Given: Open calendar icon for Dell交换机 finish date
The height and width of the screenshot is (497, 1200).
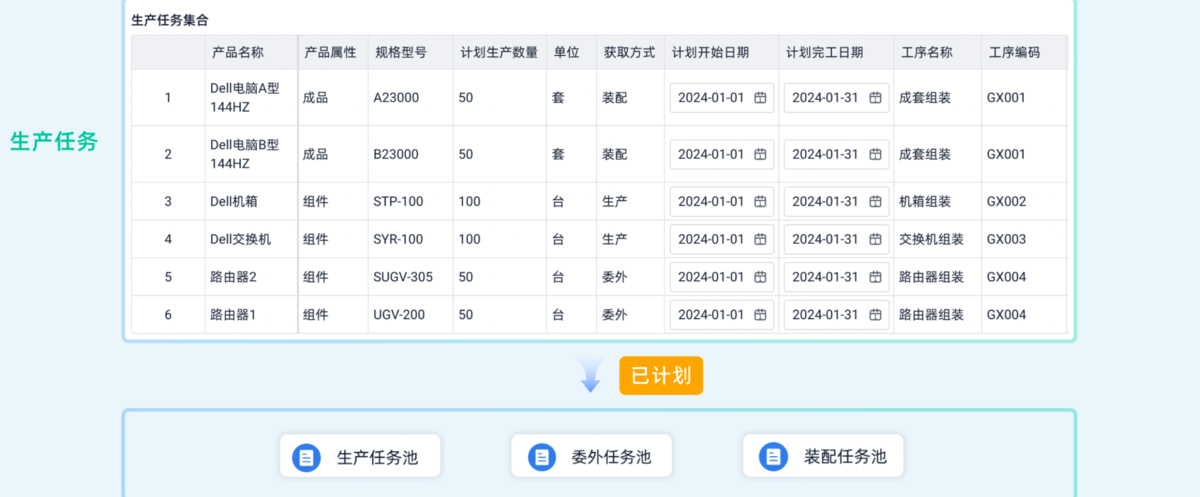Looking at the screenshot, I should click(875, 239).
